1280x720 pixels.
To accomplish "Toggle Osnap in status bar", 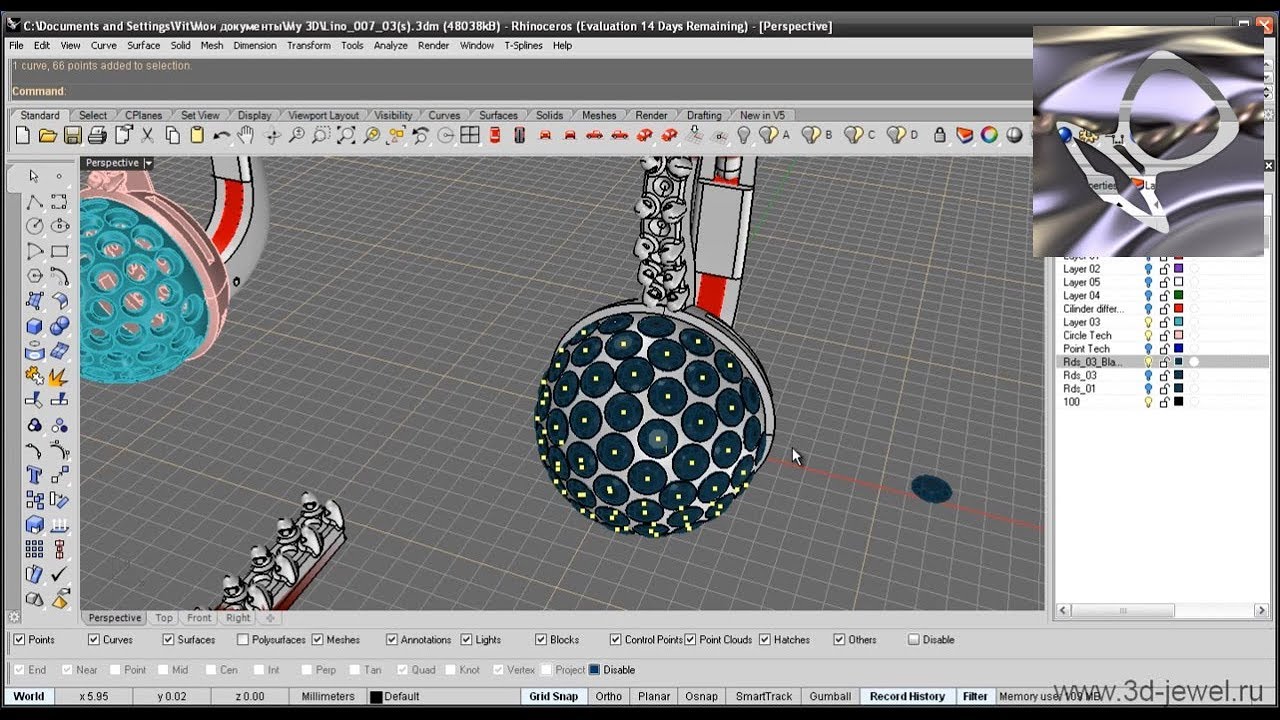I will (702, 696).
